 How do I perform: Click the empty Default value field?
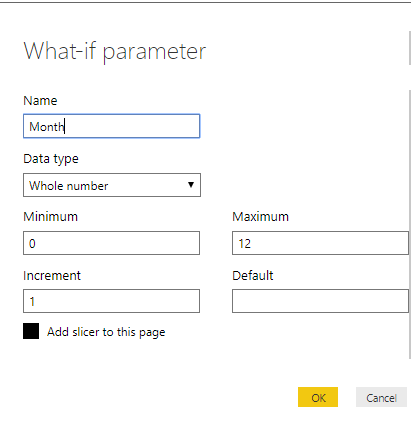[320, 301]
